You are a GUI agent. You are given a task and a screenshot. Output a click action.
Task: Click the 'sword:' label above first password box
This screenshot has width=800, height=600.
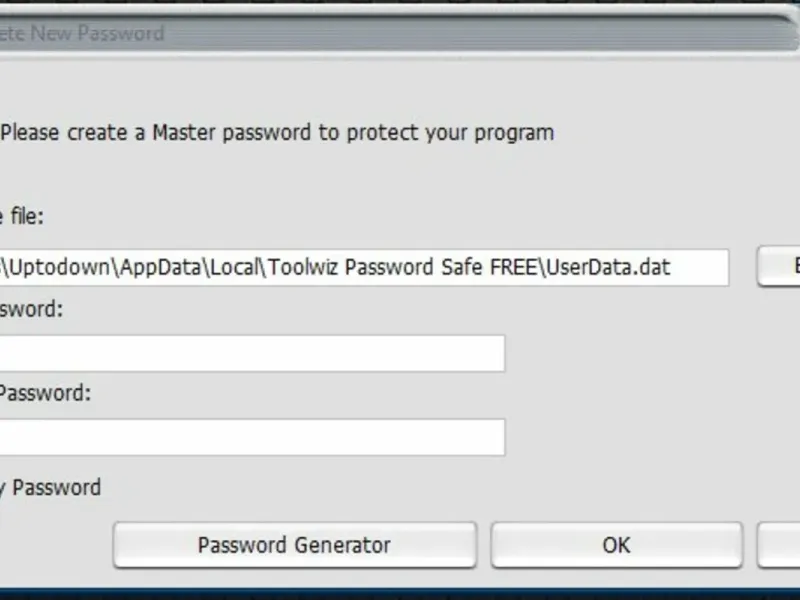tap(32, 309)
